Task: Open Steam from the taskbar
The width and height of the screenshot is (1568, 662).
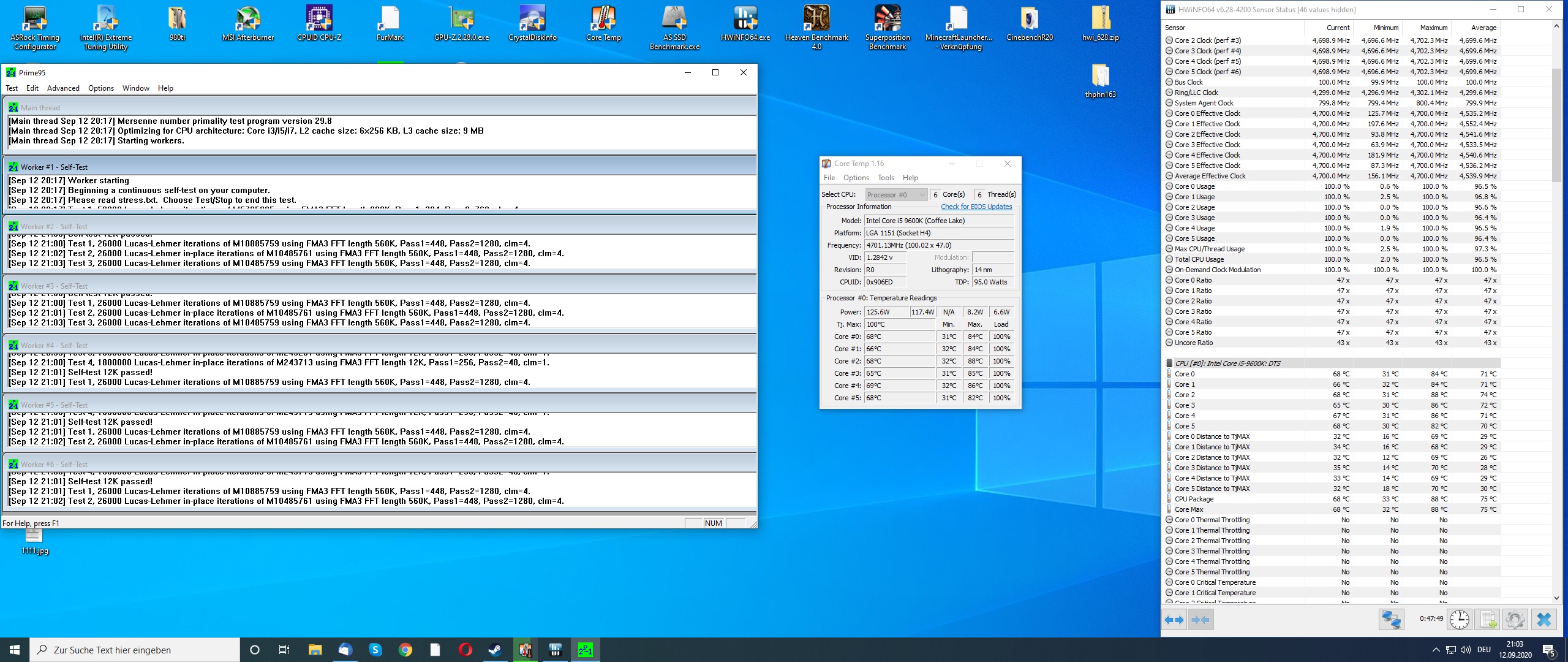Action: [x=495, y=650]
